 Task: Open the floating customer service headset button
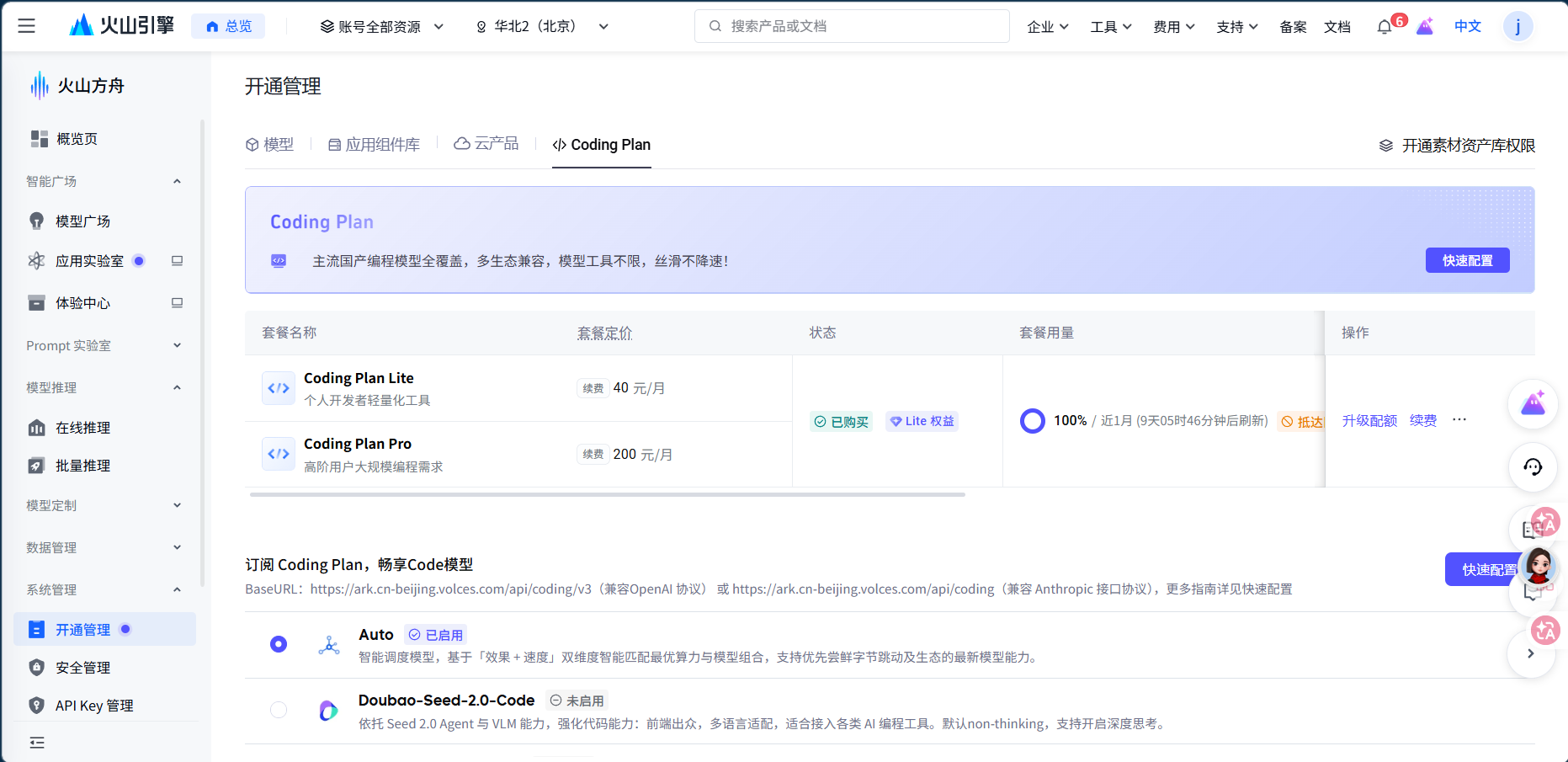point(1533,467)
